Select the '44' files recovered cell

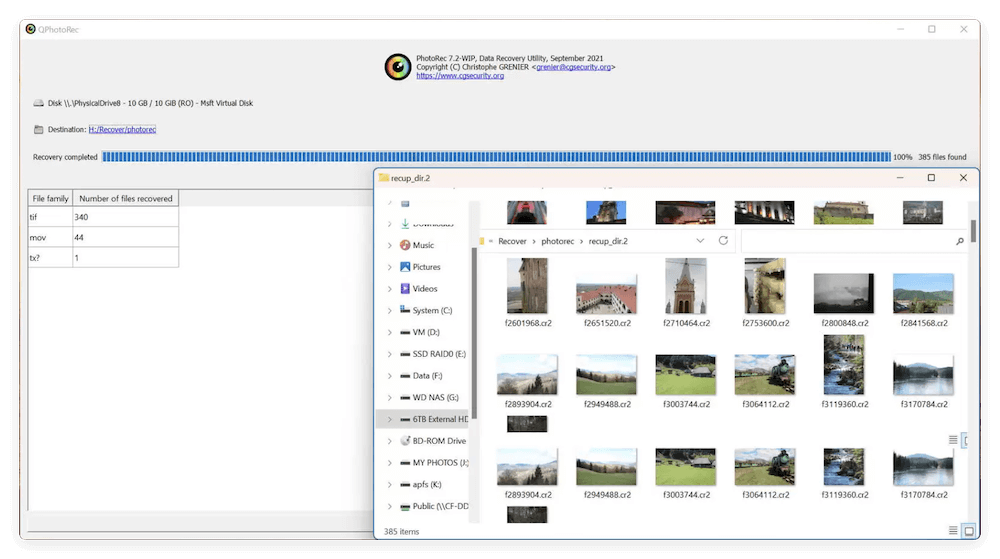(126, 238)
